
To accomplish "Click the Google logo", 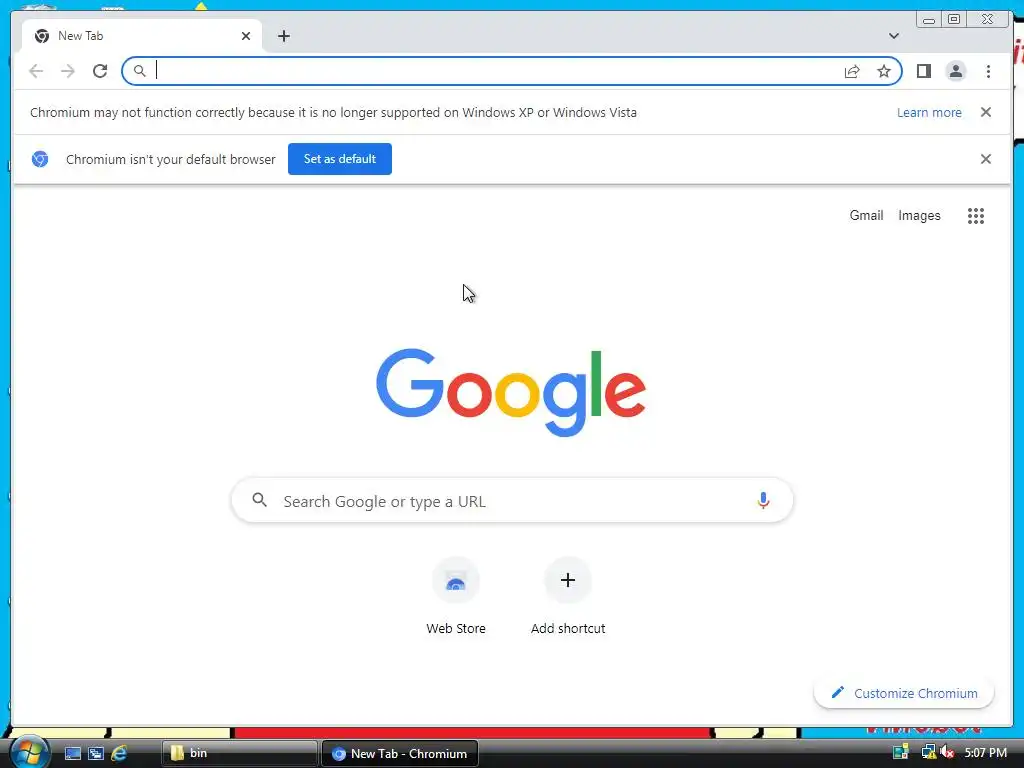I will [511, 392].
